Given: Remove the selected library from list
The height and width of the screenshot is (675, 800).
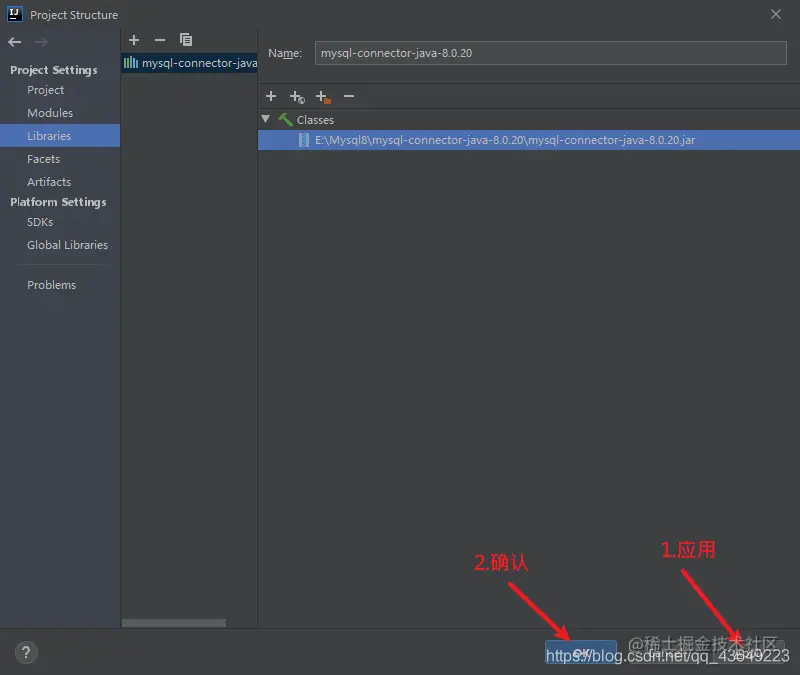Looking at the screenshot, I should (160, 40).
